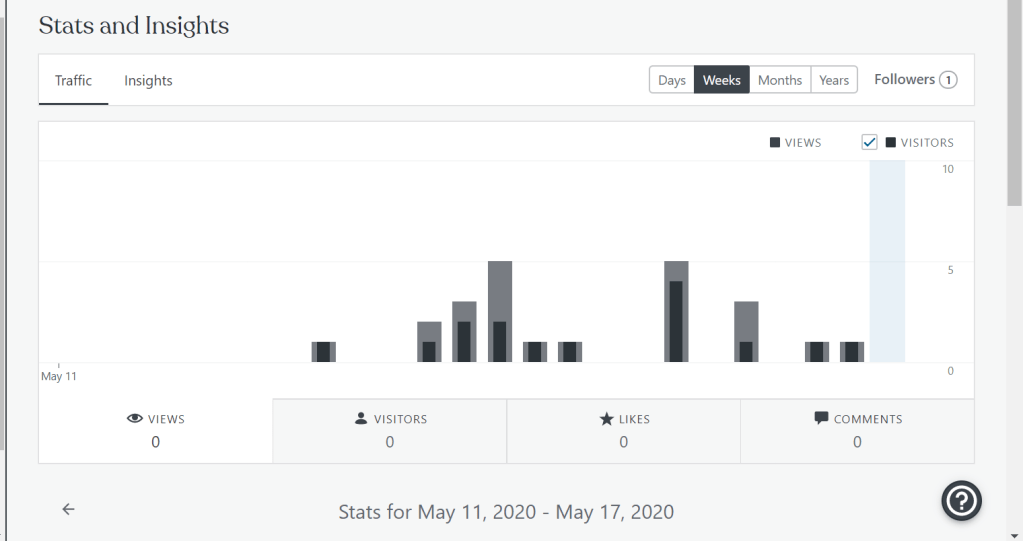Screen dimensions: 1023x541
Task: Select the Days time period
Action: (x=672, y=80)
